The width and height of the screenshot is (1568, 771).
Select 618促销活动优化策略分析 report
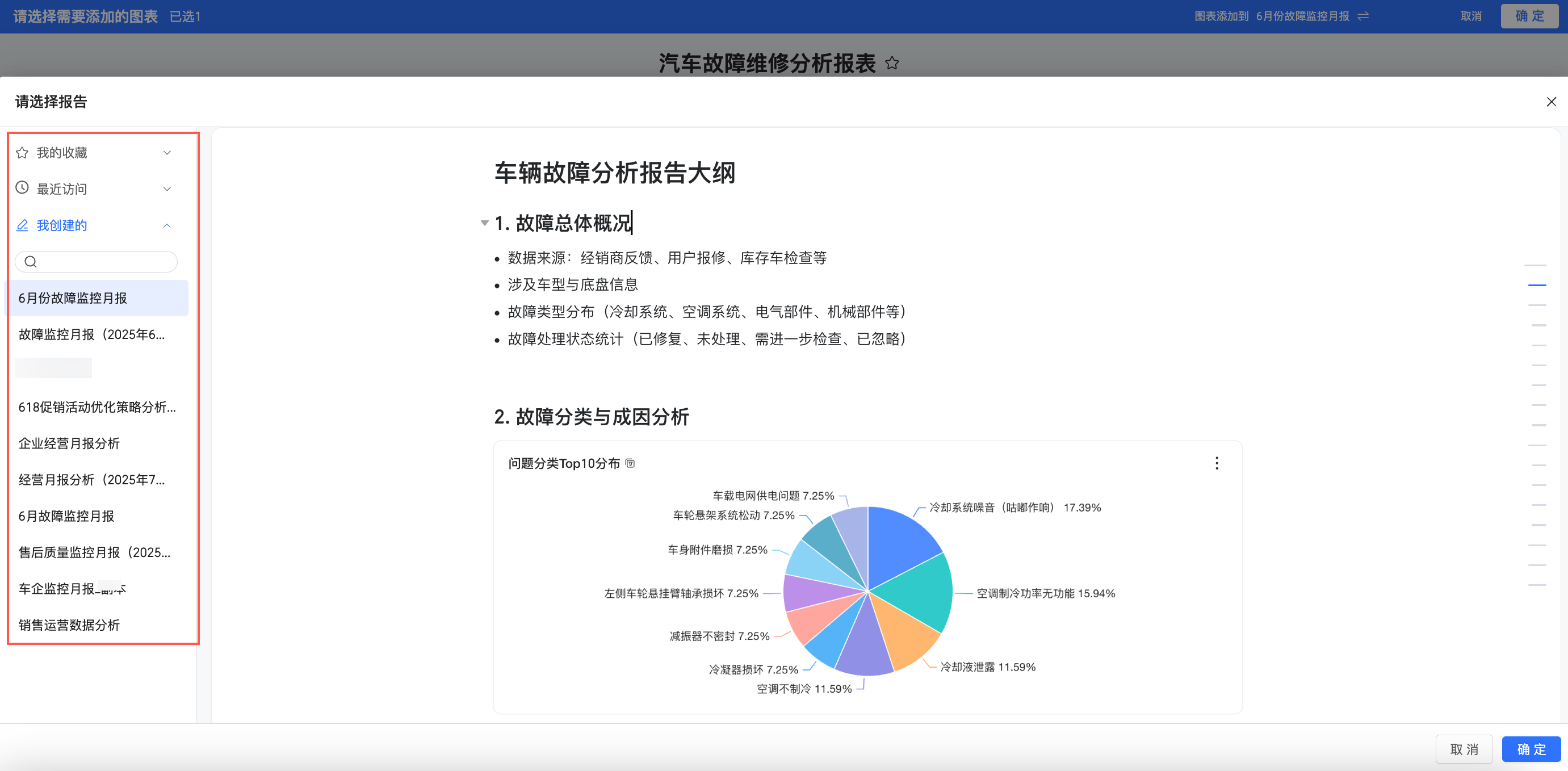[98, 407]
